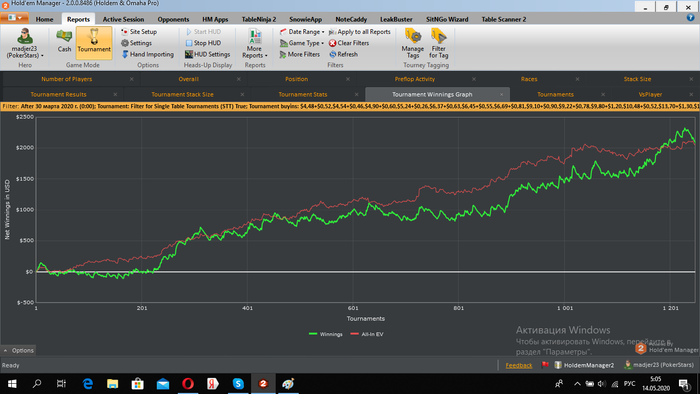Open the Table Scanner 2 tab
The width and height of the screenshot is (700, 394).
click(504, 19)
